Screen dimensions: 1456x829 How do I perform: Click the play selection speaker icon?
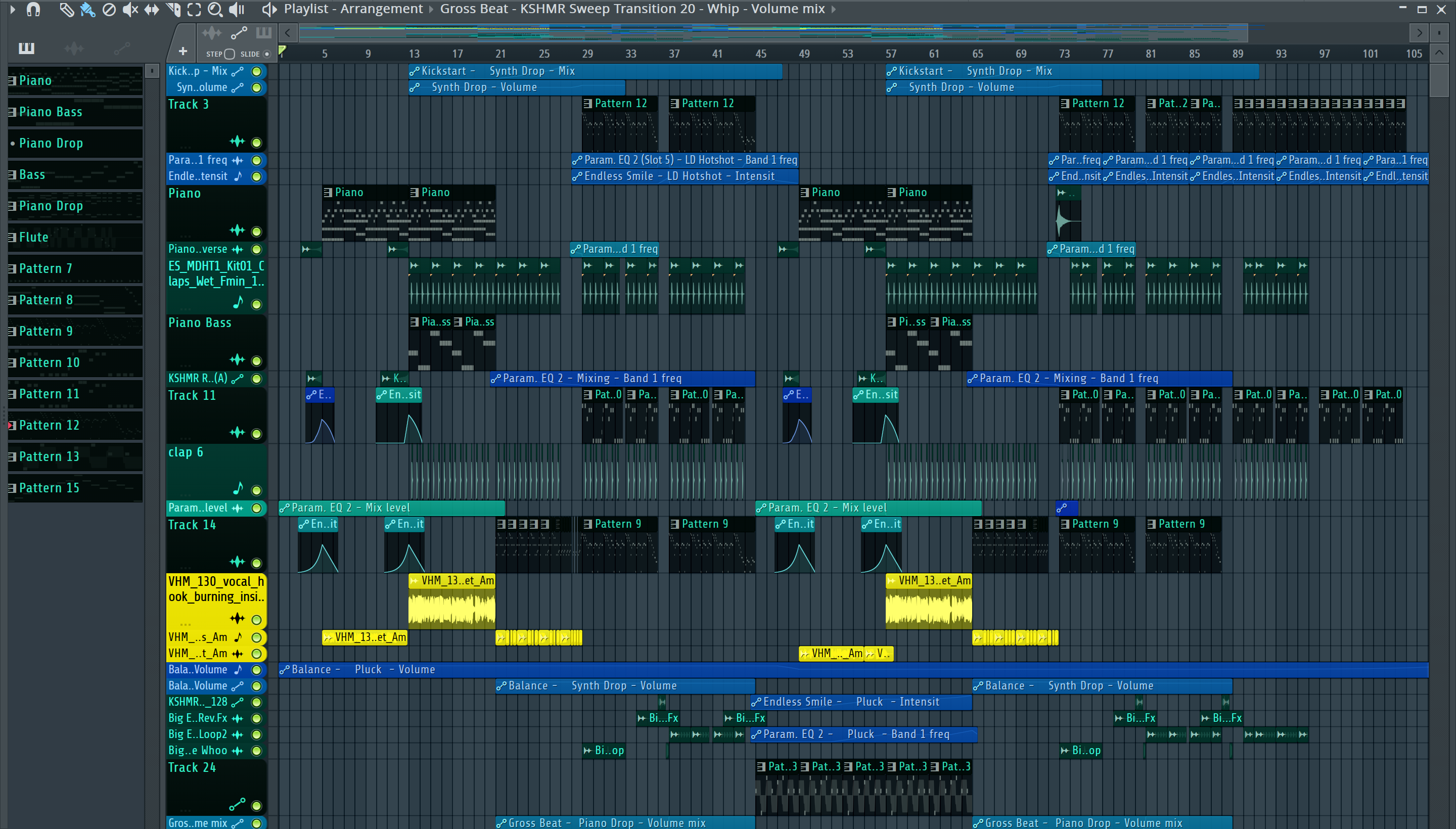click(269, 9)
